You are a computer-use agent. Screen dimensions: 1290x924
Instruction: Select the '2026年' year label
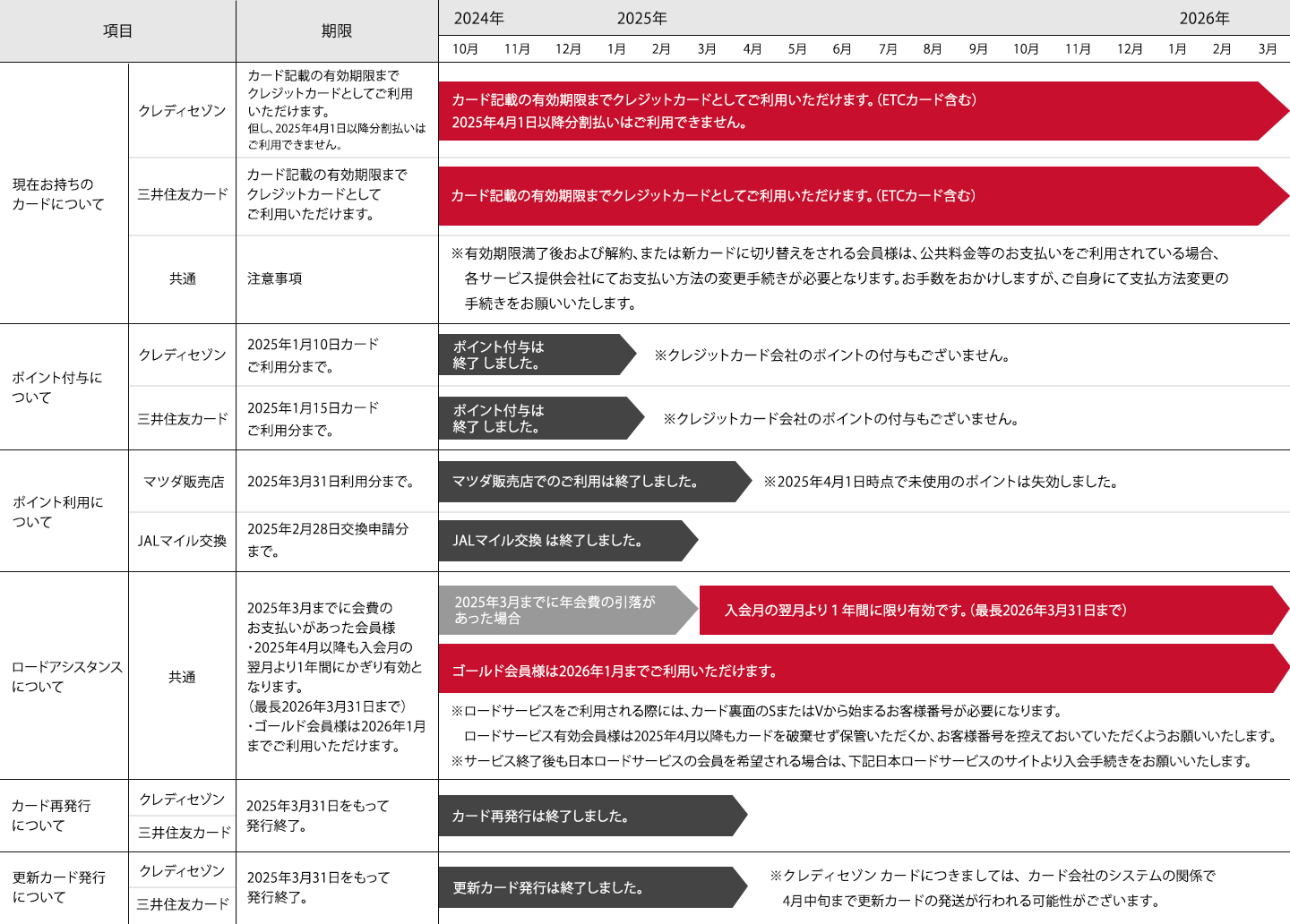1204,19
